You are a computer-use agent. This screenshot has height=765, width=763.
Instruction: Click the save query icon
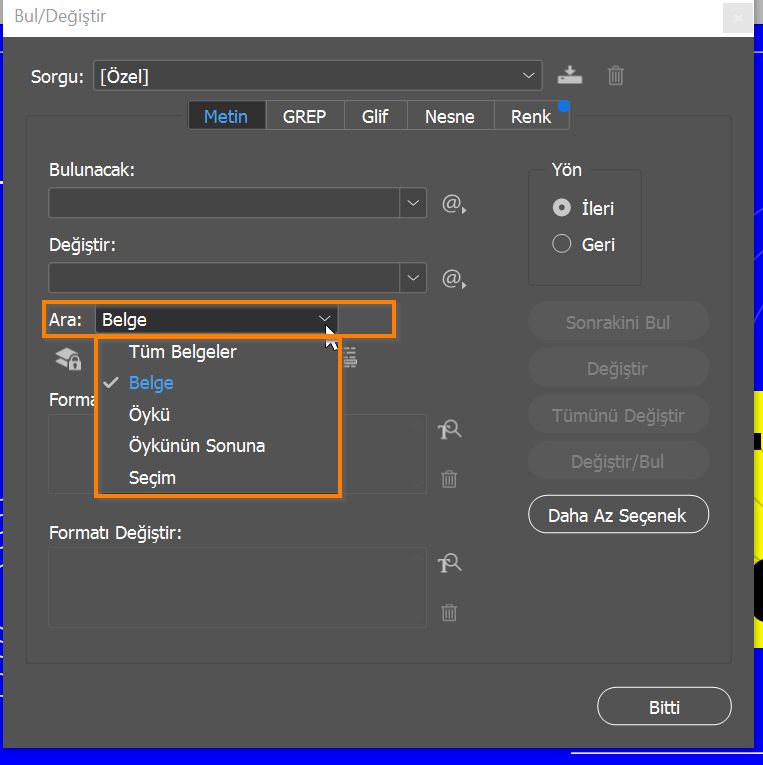[x=569, y=75]
